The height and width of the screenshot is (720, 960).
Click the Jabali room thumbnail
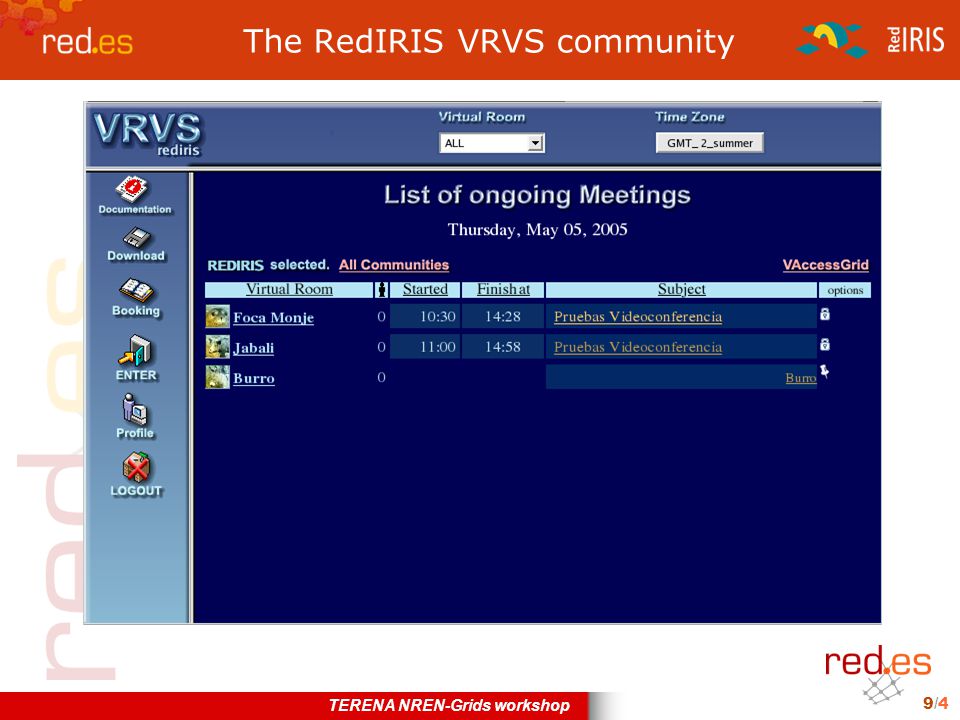[217, 347]
